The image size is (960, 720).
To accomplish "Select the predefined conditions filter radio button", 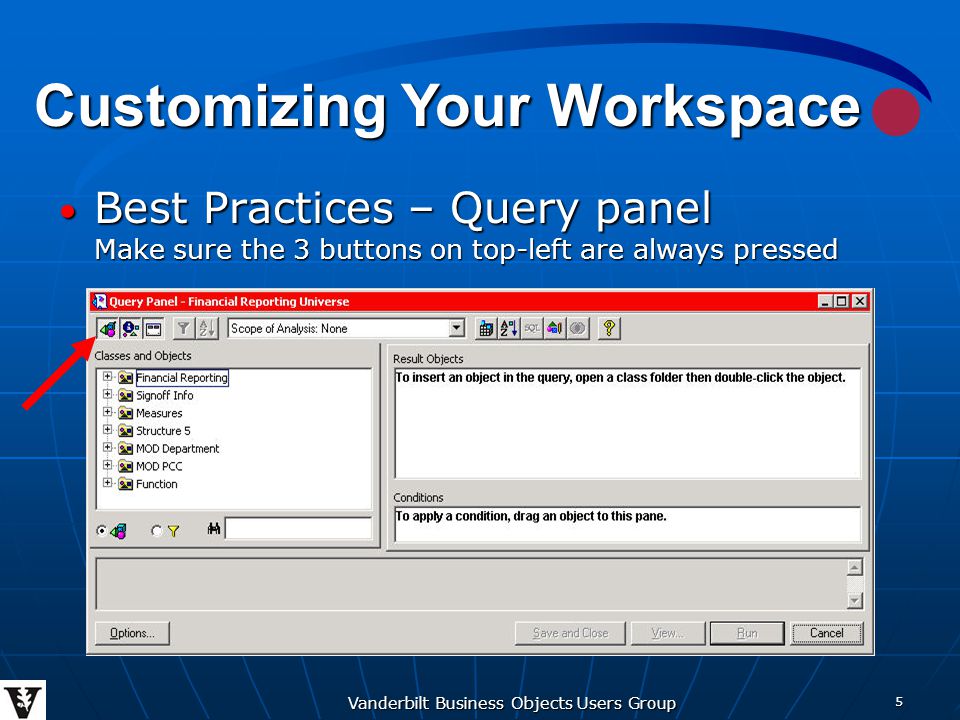I will 156,531.
